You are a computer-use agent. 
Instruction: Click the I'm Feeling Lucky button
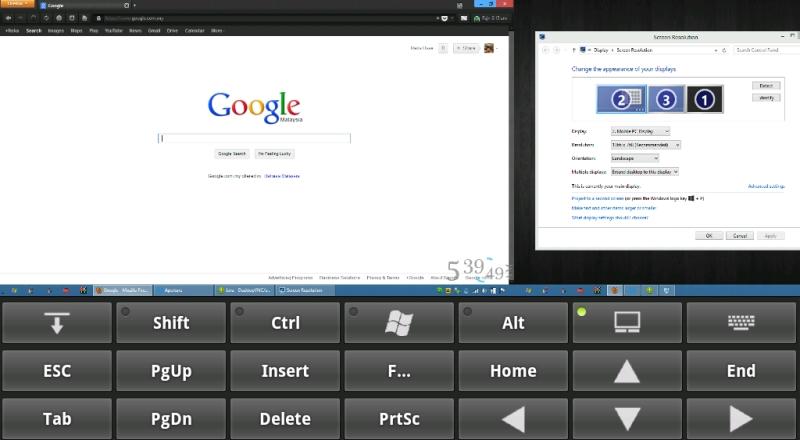pyautogui.click(x=274, y=154)
